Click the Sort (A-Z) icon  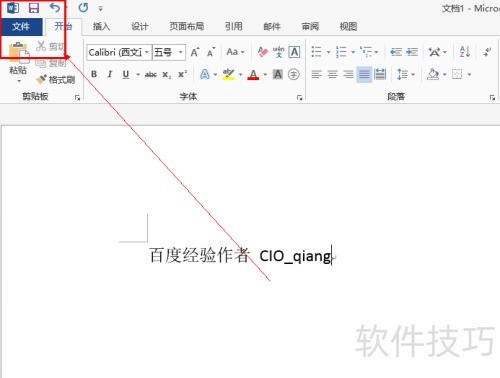click(x=465, y=52)
